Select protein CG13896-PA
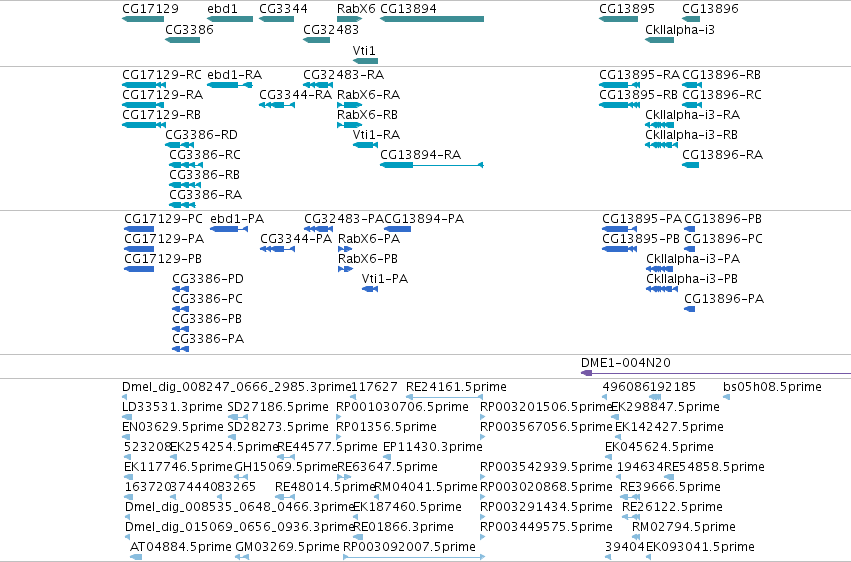 pos(690,309)
